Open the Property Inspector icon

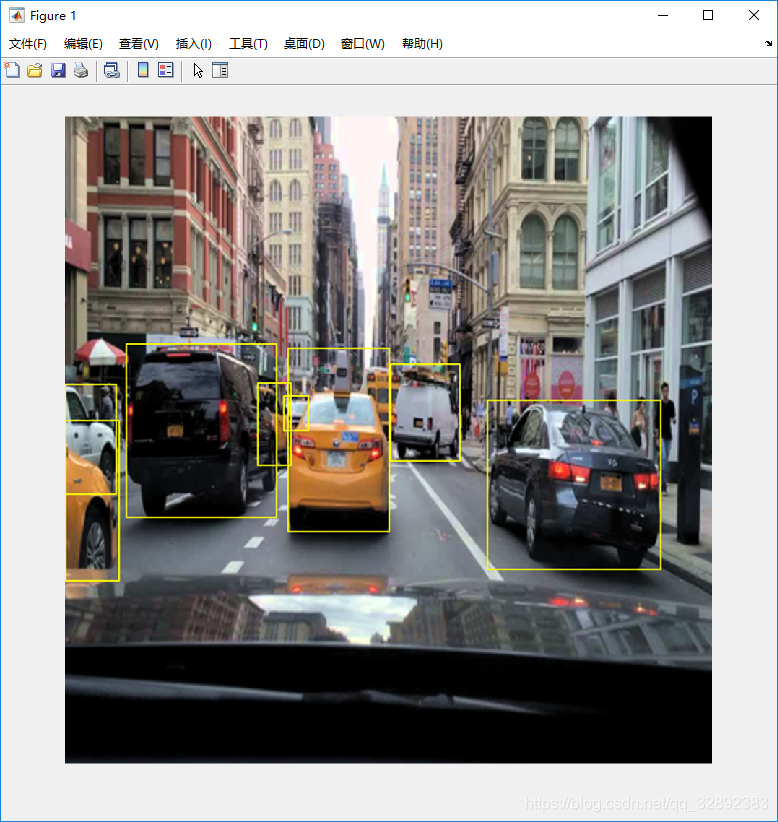pos(220,70)
